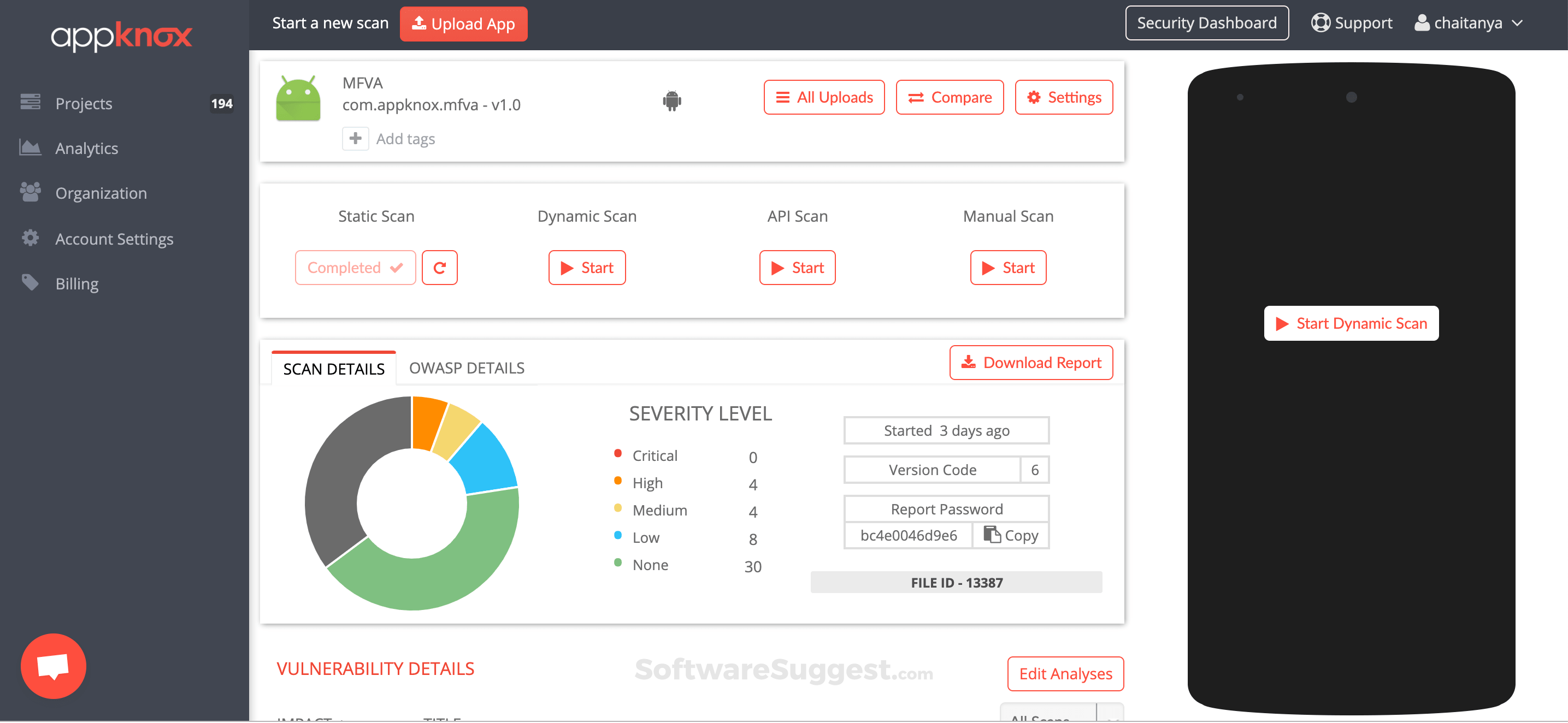Image resolution: width=1568 pixels, height=723 pixels.
Task: Click the Organization people icon
Action: point(30,192)
